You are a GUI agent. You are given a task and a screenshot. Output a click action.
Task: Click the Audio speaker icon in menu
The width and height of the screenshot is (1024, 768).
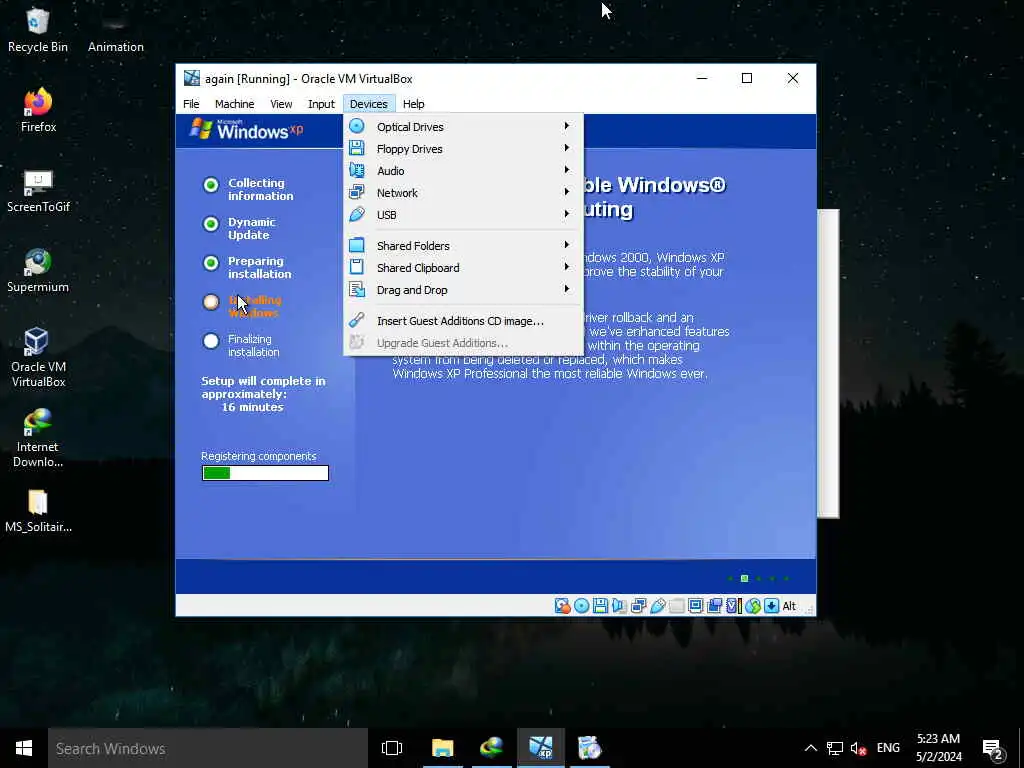click(x=357, y=170)
